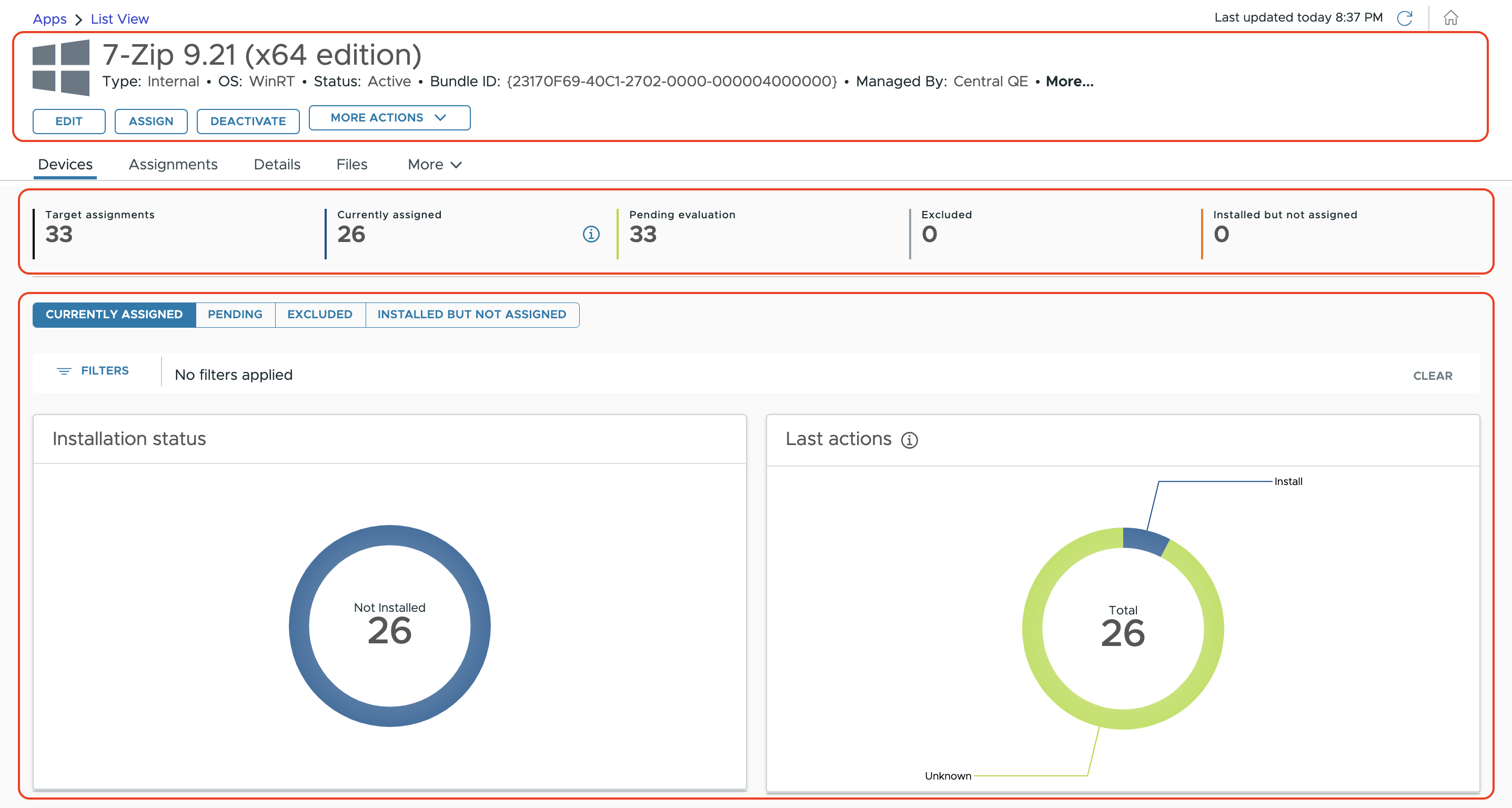
Task: Click the filter lines icon
Action: coord(63,371)
